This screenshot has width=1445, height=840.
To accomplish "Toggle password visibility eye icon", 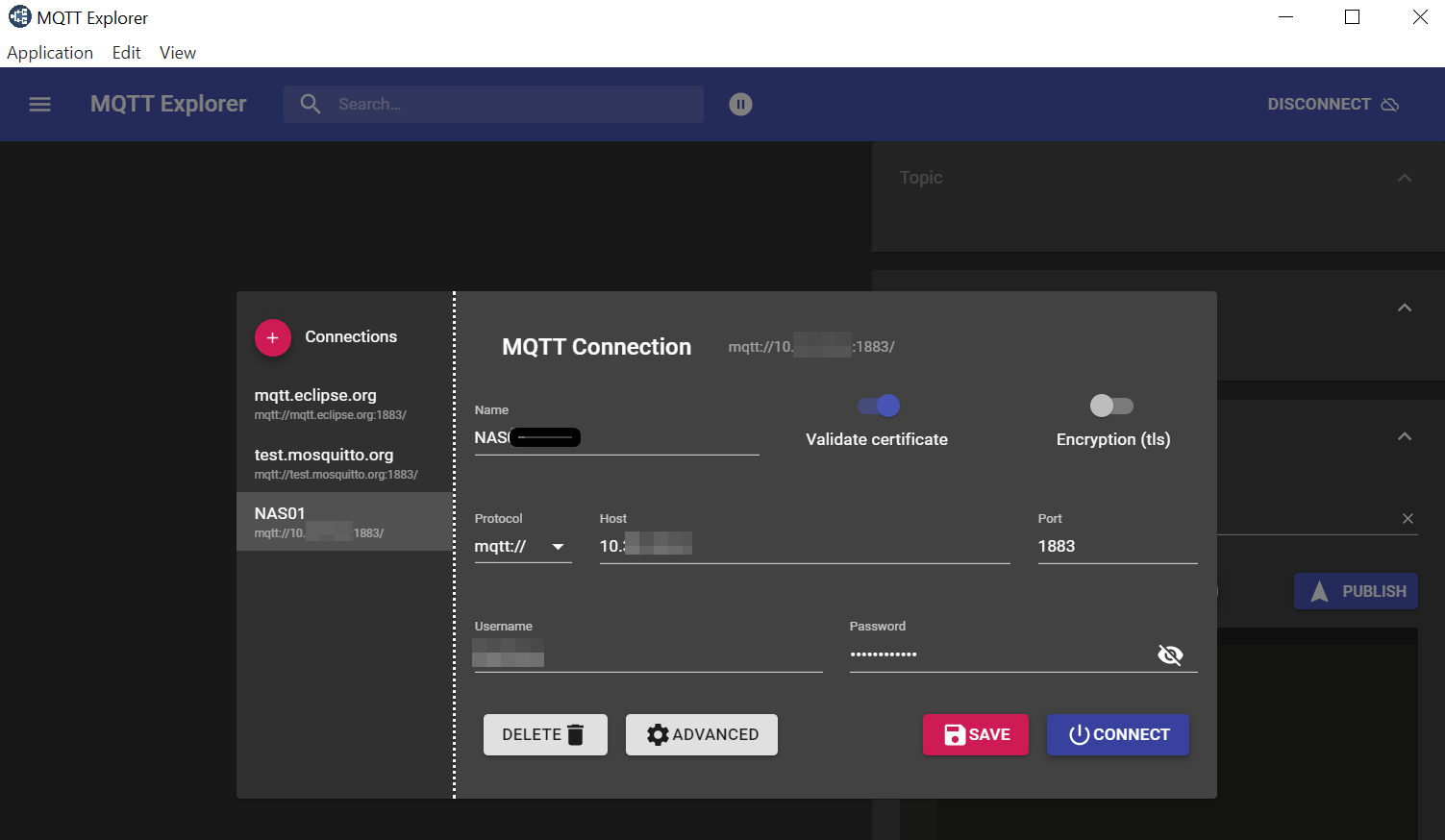I will point(1170,655).
